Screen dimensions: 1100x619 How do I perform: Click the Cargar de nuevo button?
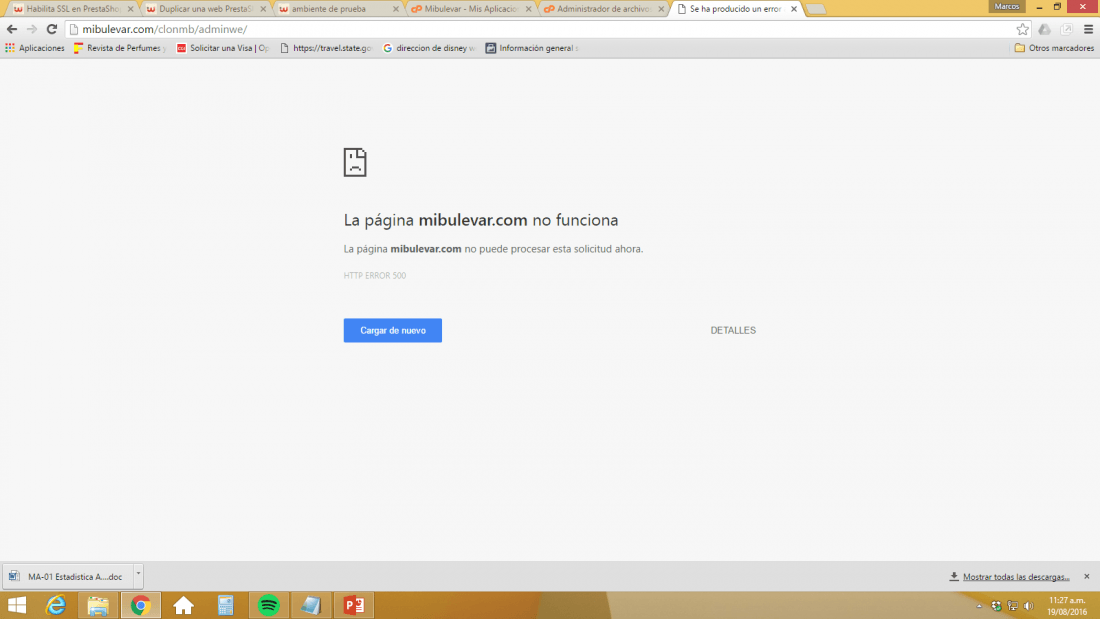393,331
